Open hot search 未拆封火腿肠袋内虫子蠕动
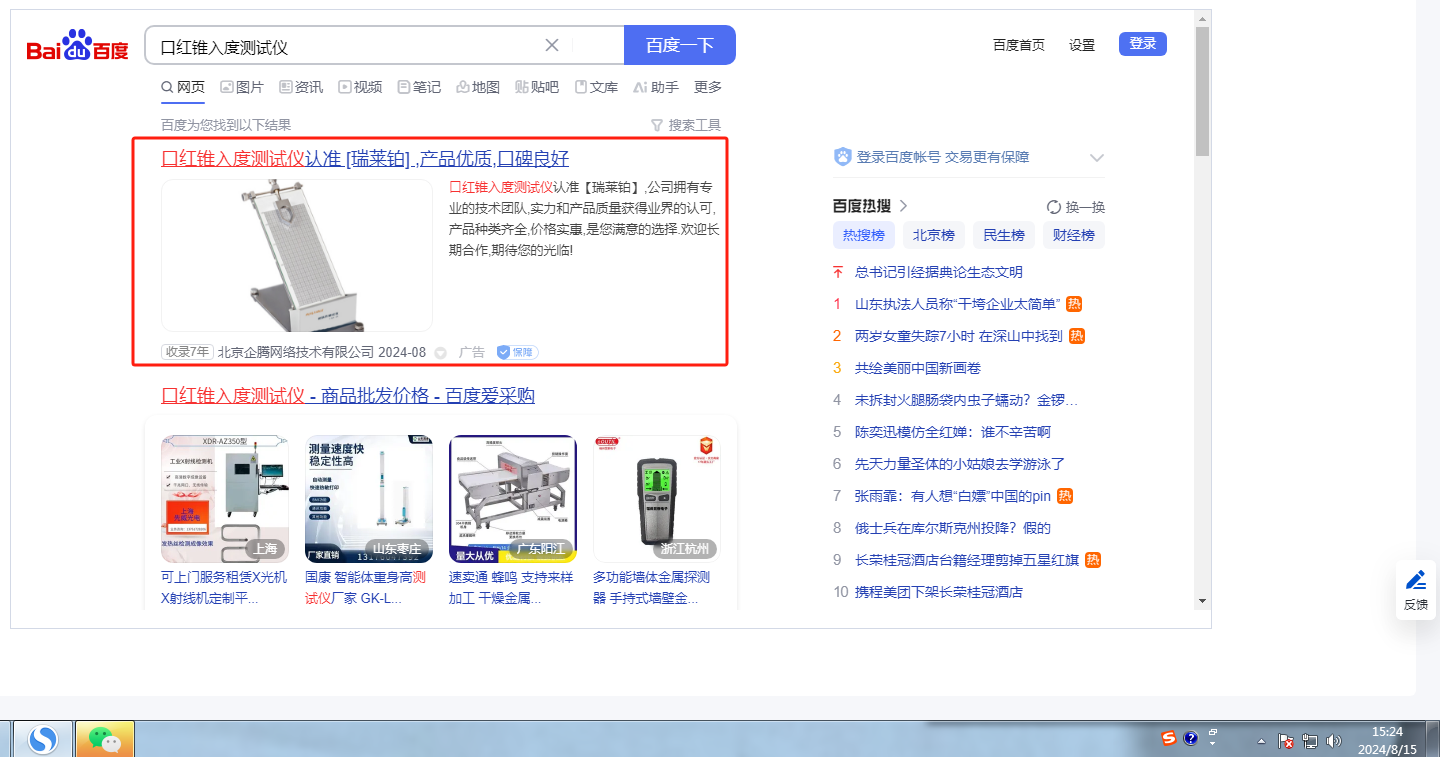 click(967, 400)
